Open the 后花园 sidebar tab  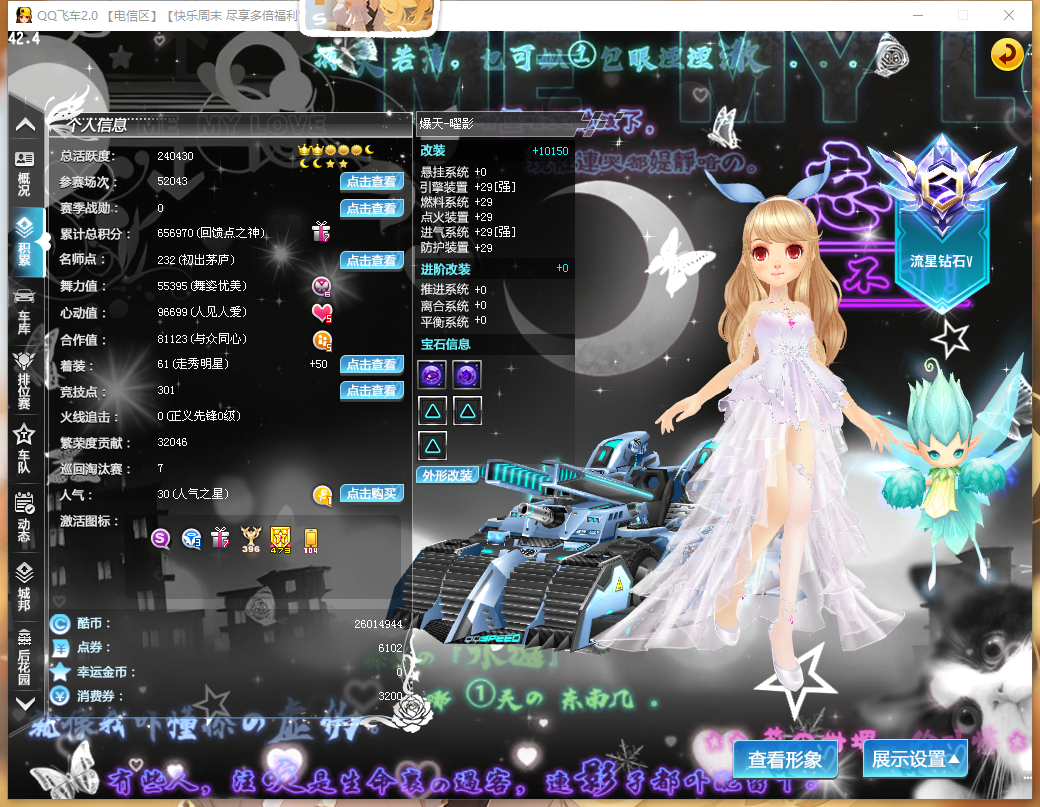25,656
